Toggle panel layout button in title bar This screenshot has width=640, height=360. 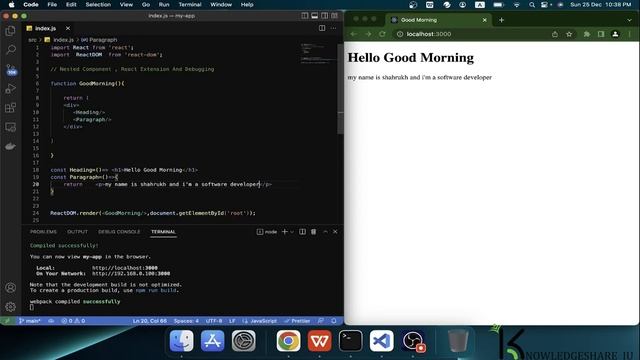pyautogui.click(x=315, y=16)
